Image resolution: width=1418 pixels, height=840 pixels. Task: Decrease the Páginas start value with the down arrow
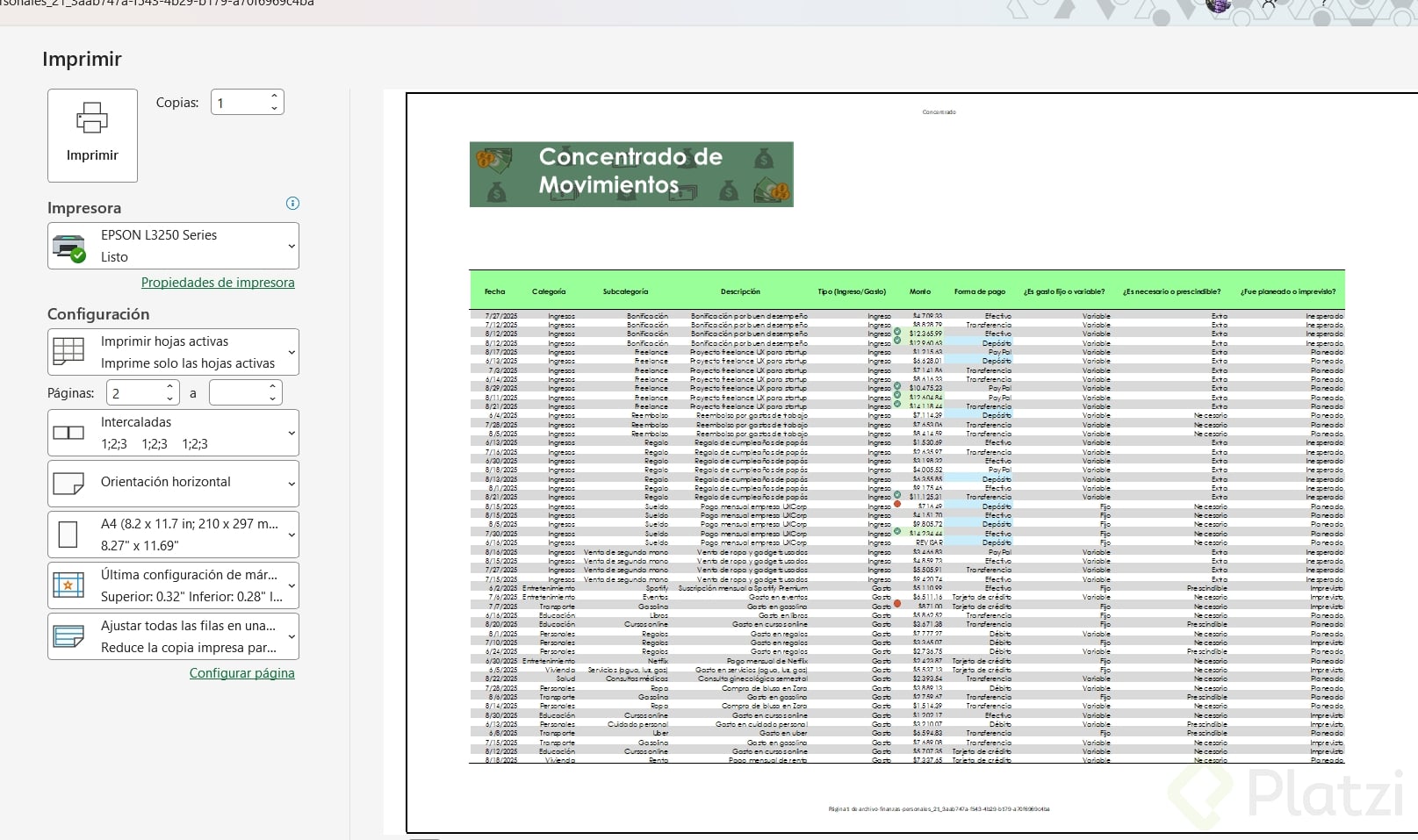click(170, 399)
